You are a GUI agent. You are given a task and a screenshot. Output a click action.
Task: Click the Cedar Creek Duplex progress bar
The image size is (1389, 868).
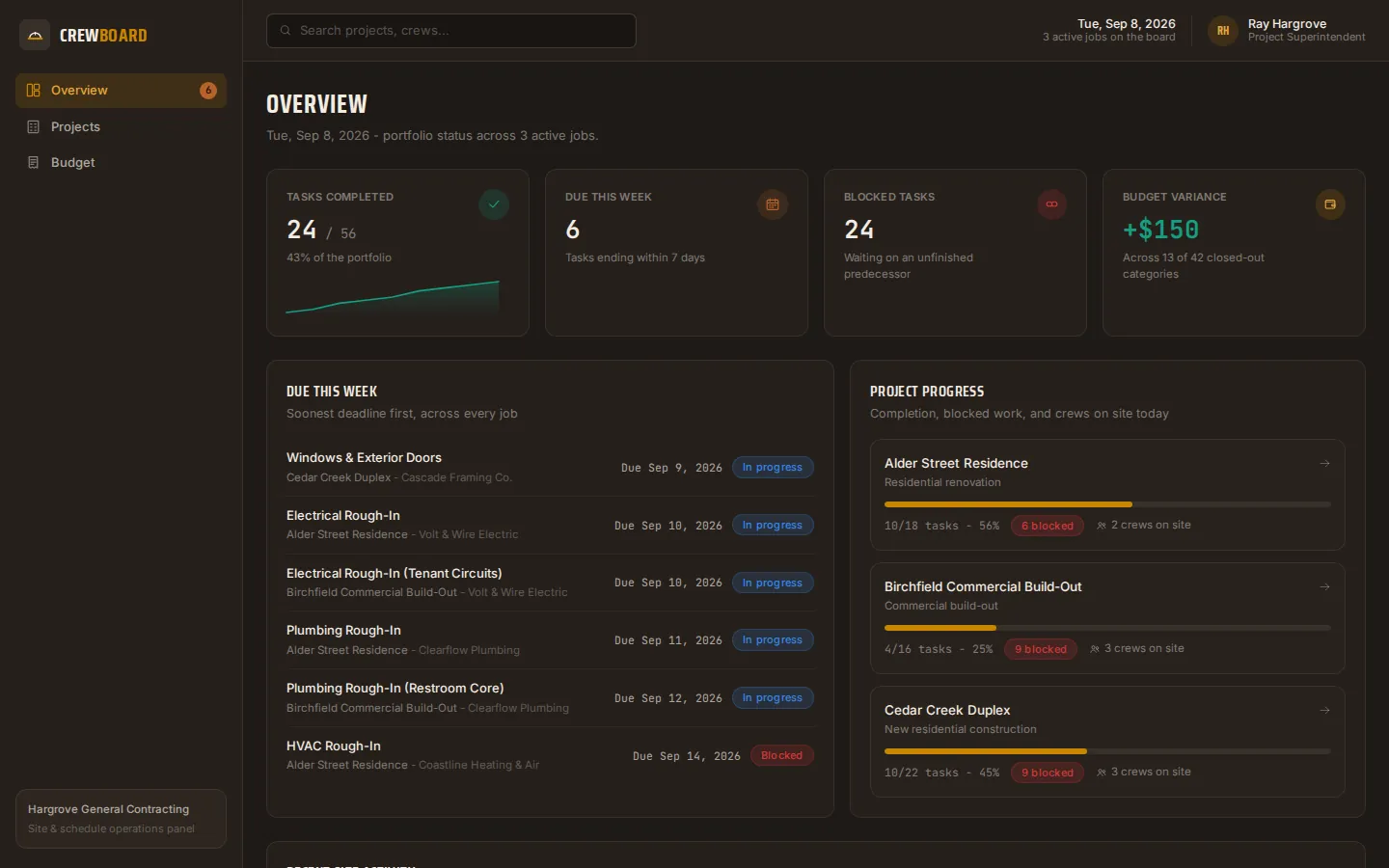coord(1107,751)
